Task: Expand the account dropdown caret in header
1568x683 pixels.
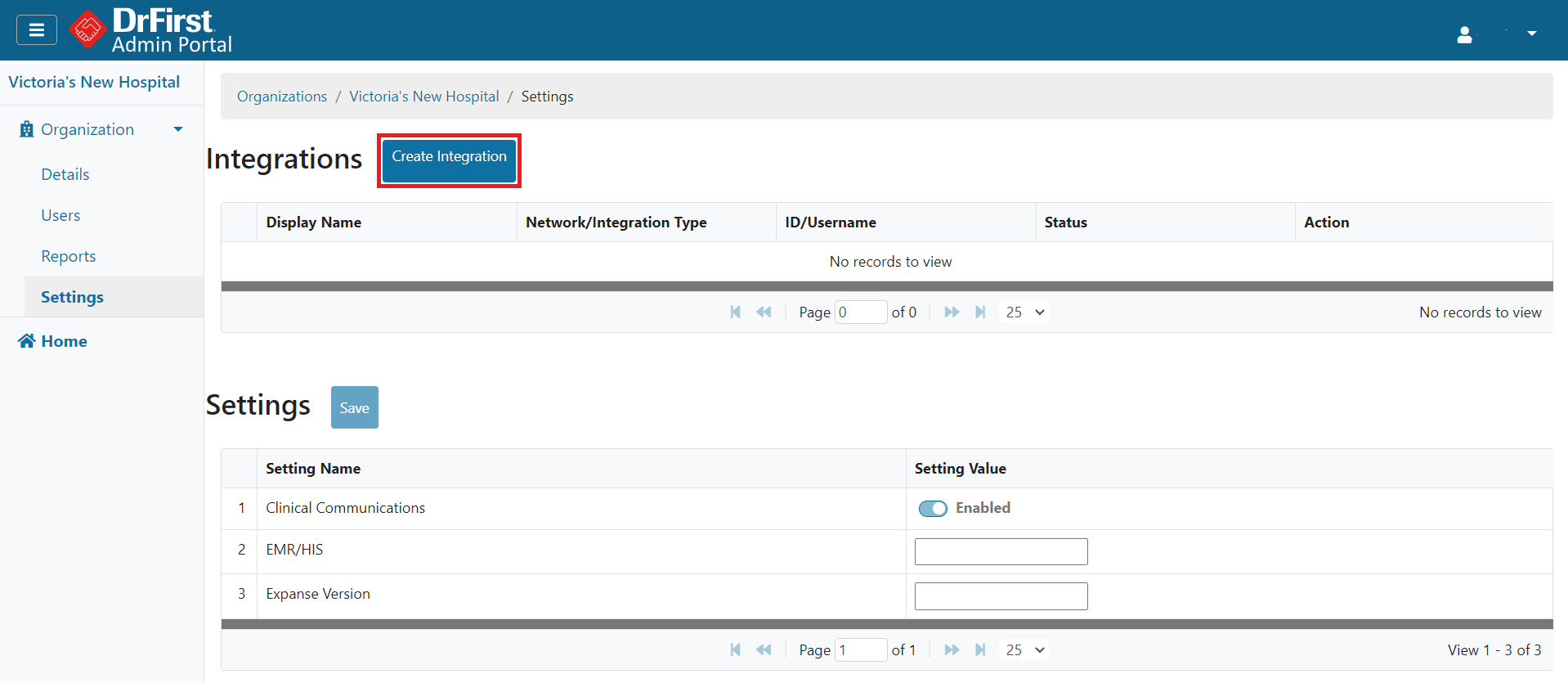Action: (x=1531, y=34)
